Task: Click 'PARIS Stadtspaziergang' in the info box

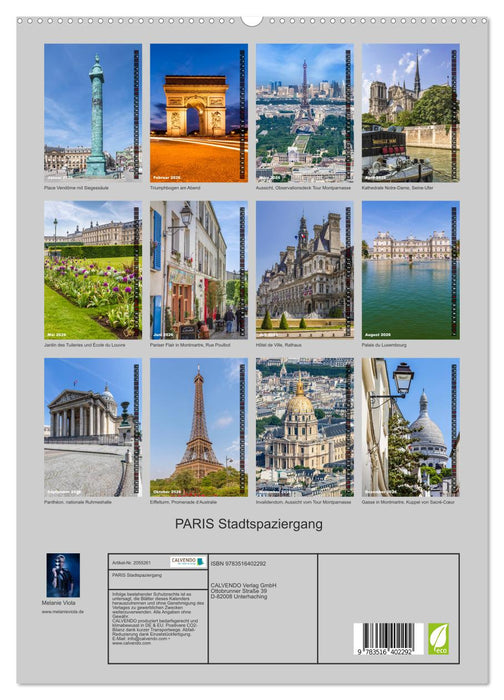Action: click(137, 575)
